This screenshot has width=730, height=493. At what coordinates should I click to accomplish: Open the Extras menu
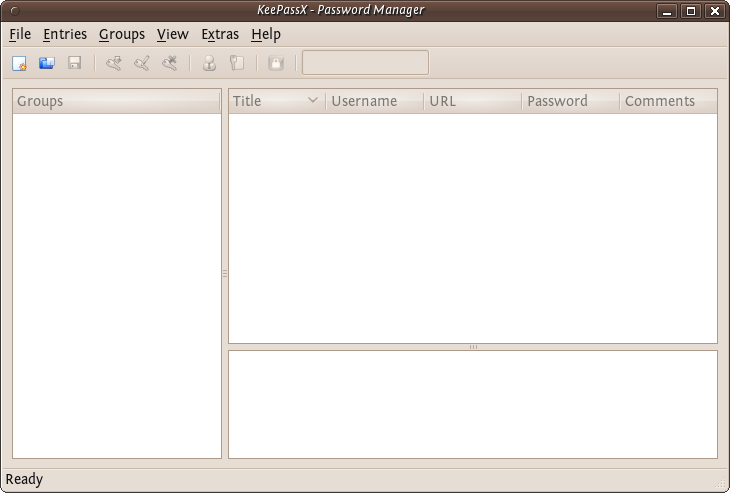coord(220,34)
